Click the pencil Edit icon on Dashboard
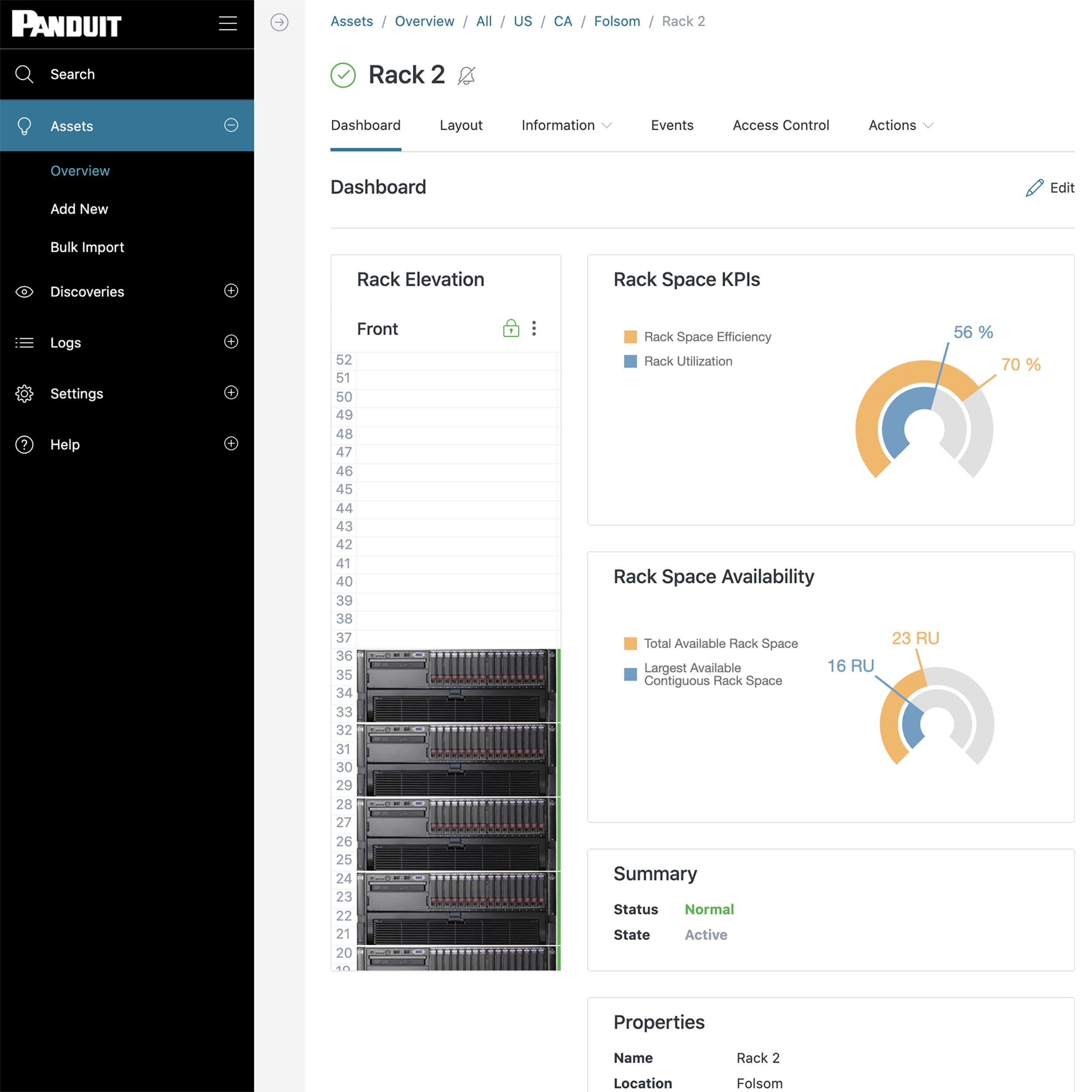 [x=1034, y=188]
